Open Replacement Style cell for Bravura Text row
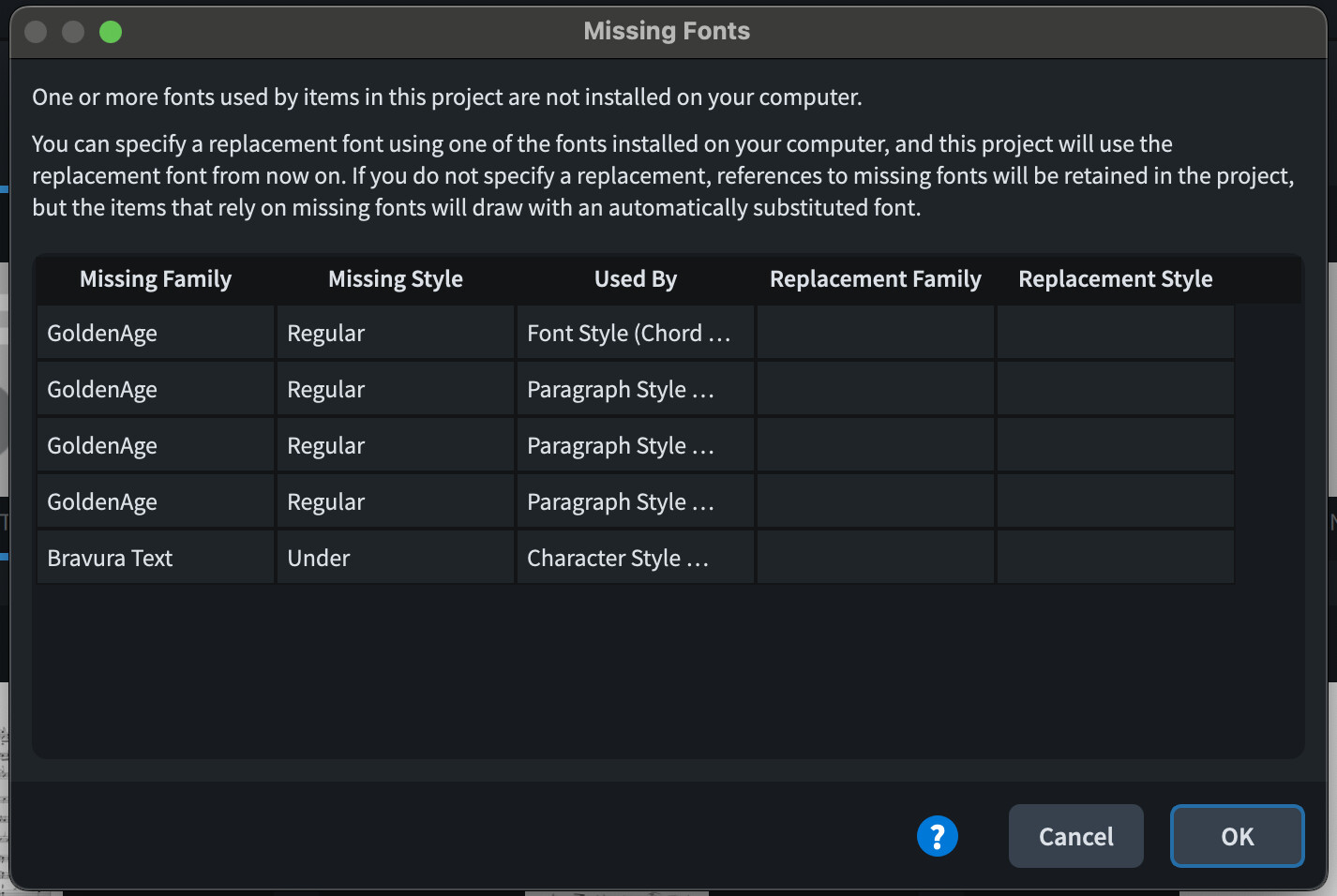The height and width of the screenshot is (896, 1337). [1116, 558]
